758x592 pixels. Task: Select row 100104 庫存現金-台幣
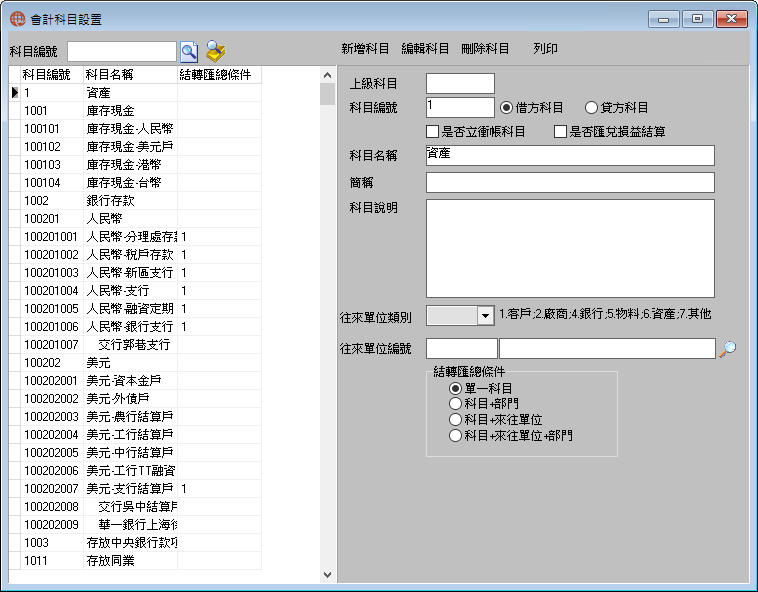[x=135, y=183]
